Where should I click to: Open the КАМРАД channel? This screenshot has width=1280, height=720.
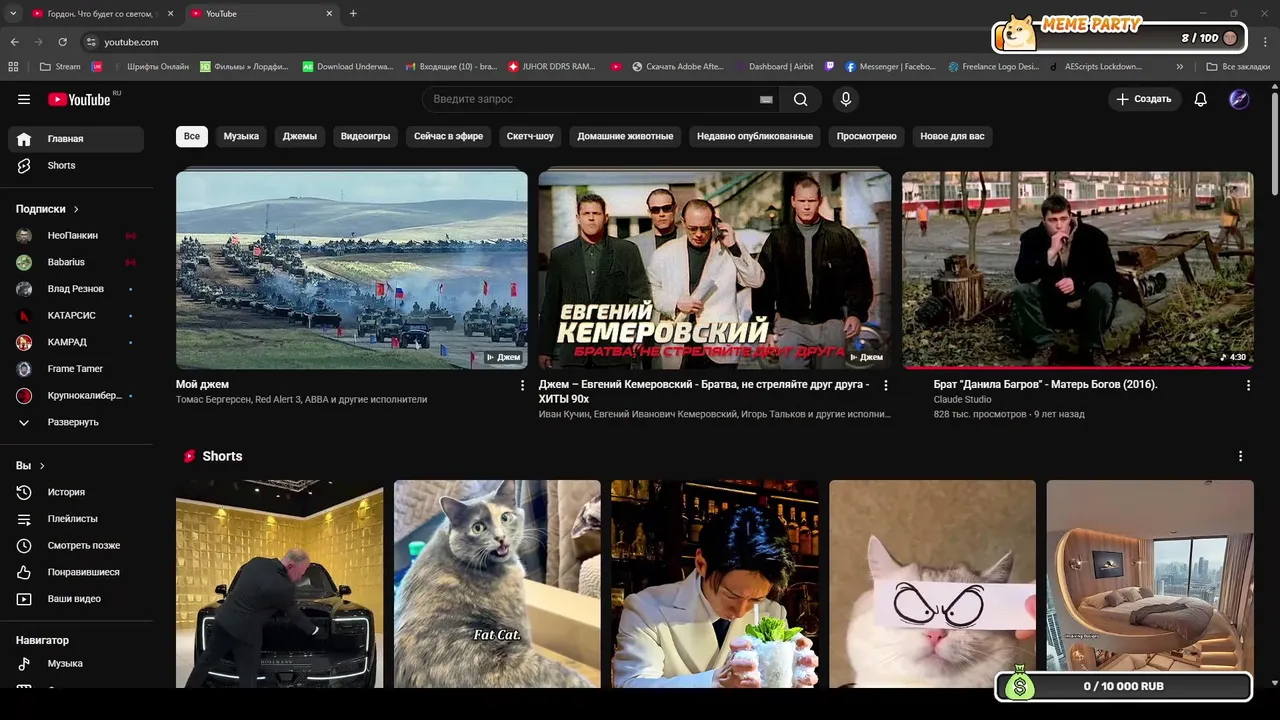tap(76, 342)
